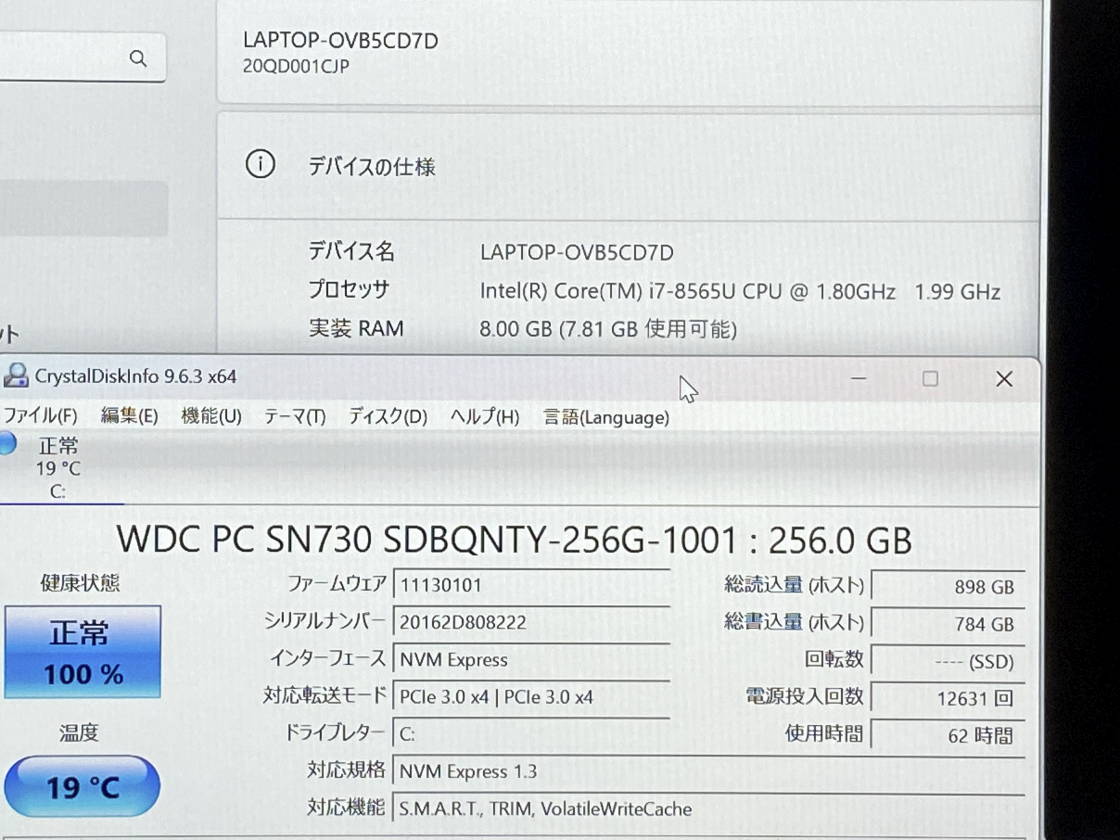Click the firmware field showing 11130101
Viewport: 1120px width, 840px height.
click(x=530, y=584)
